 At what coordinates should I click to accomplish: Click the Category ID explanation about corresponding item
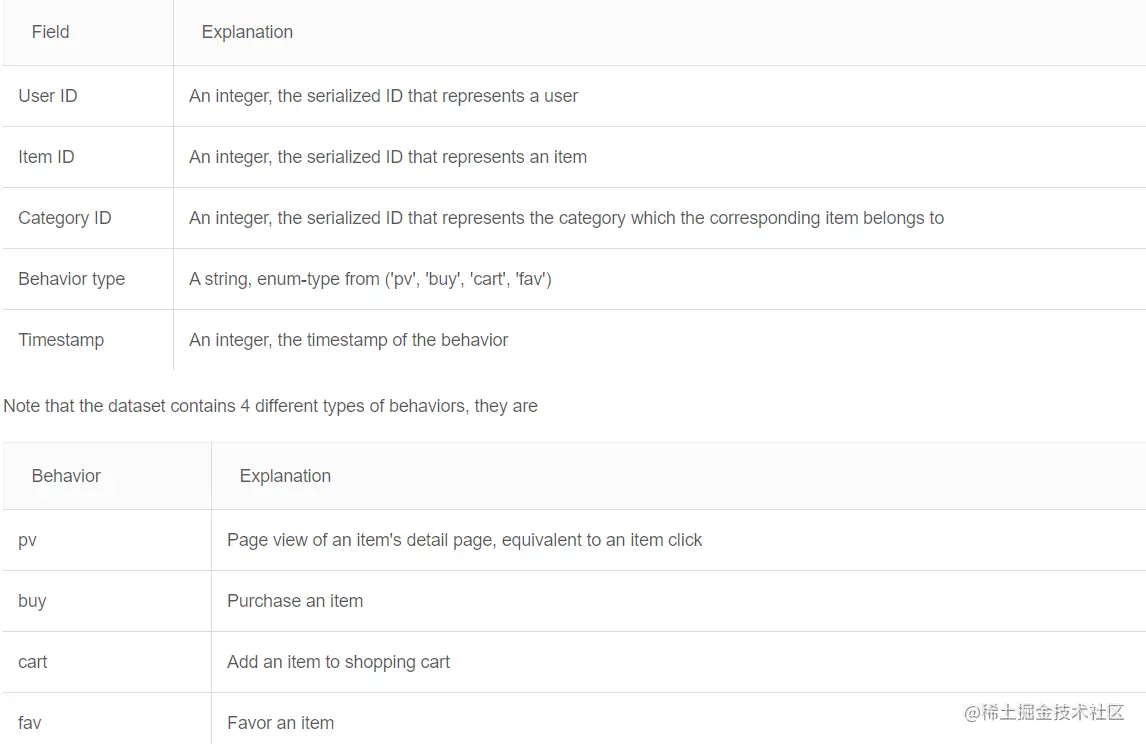(x=566, y=218)
